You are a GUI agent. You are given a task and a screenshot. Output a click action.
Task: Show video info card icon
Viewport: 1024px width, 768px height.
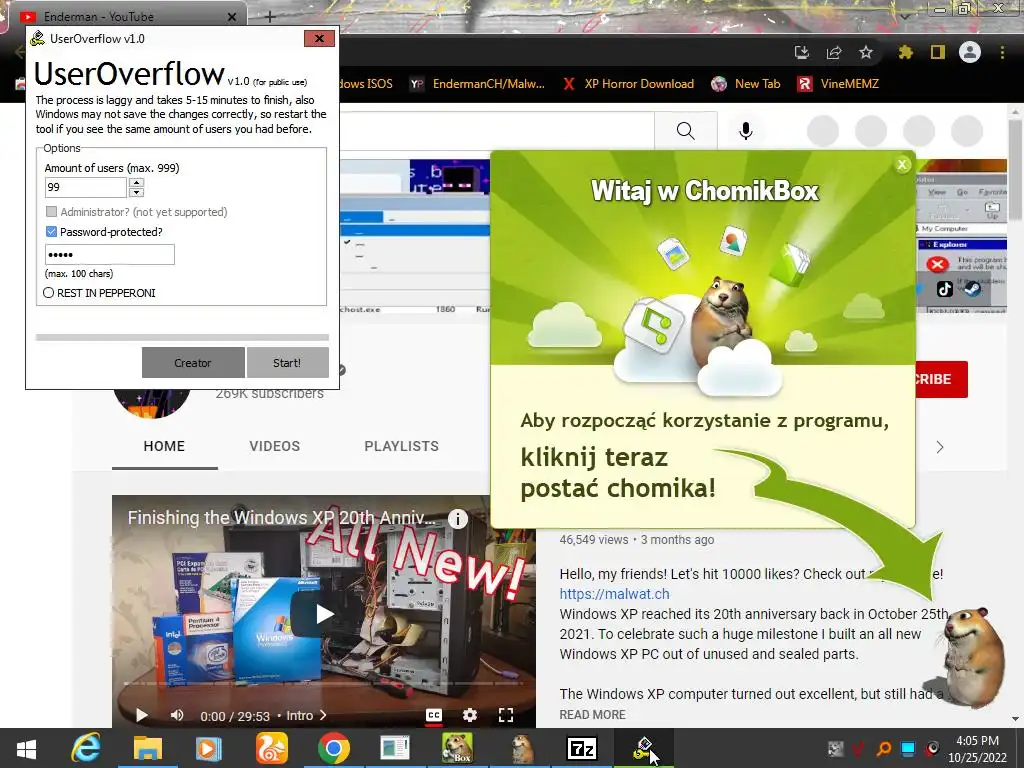point(458,519)
